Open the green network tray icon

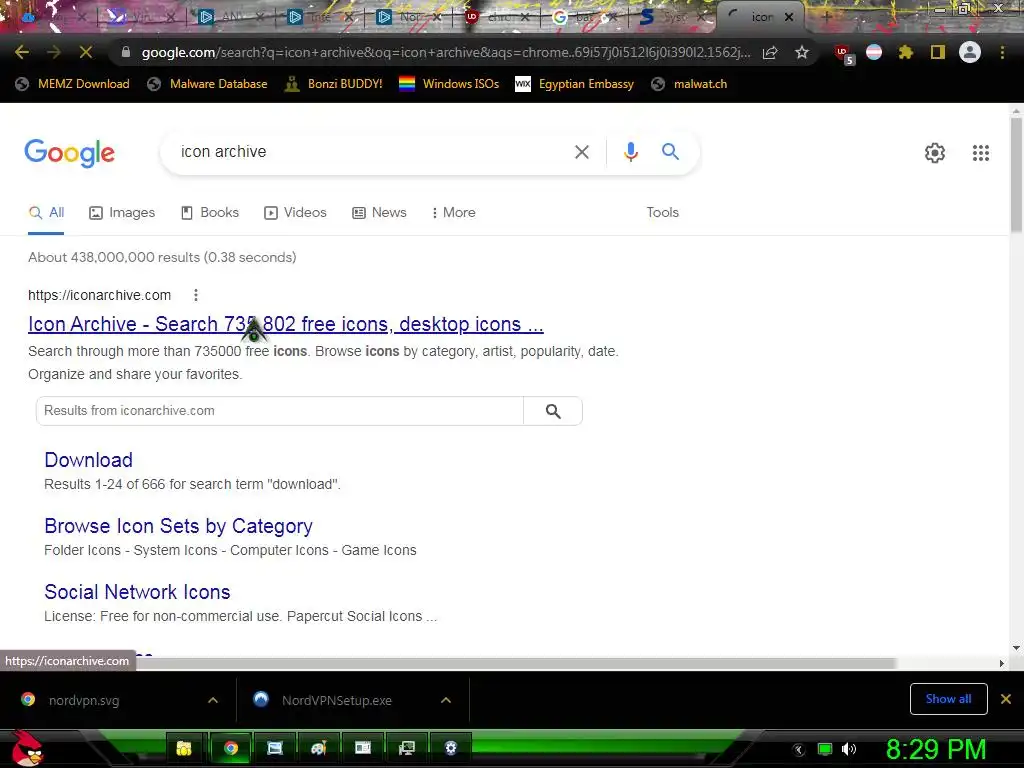pyautogui.click(x=825, y=749)
